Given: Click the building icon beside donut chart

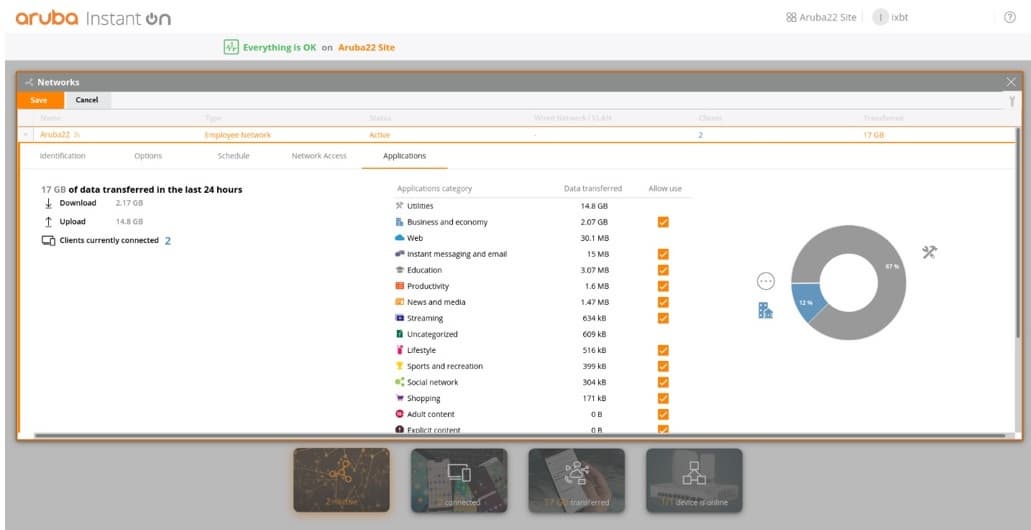Looking at the screenshot, I should [x=765, y=310].
